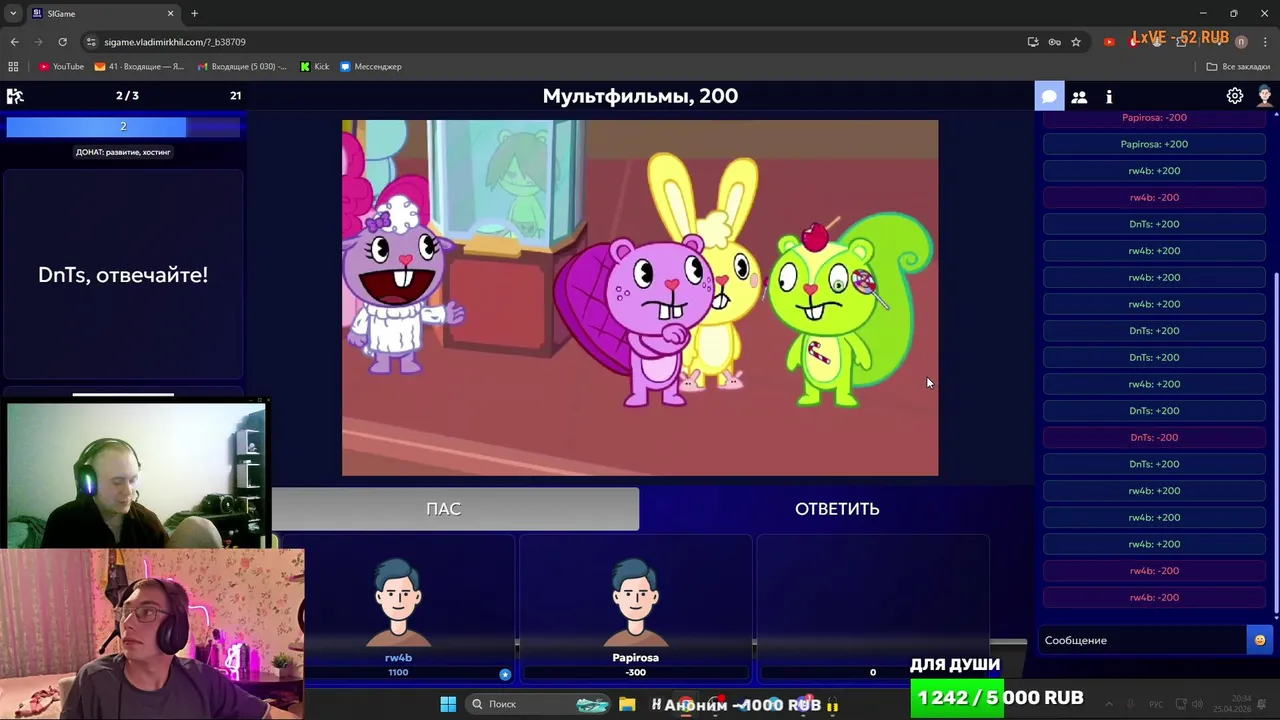Click Papirosa's score -300
Image resolution: width=1280 pixels, height=720 pixels.
[635, 672]
